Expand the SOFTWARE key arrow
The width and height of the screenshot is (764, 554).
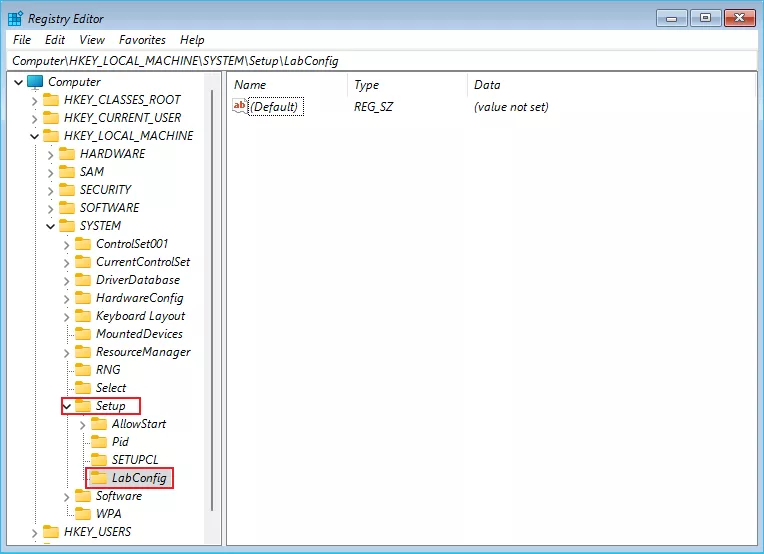click(x=50, y=209)
